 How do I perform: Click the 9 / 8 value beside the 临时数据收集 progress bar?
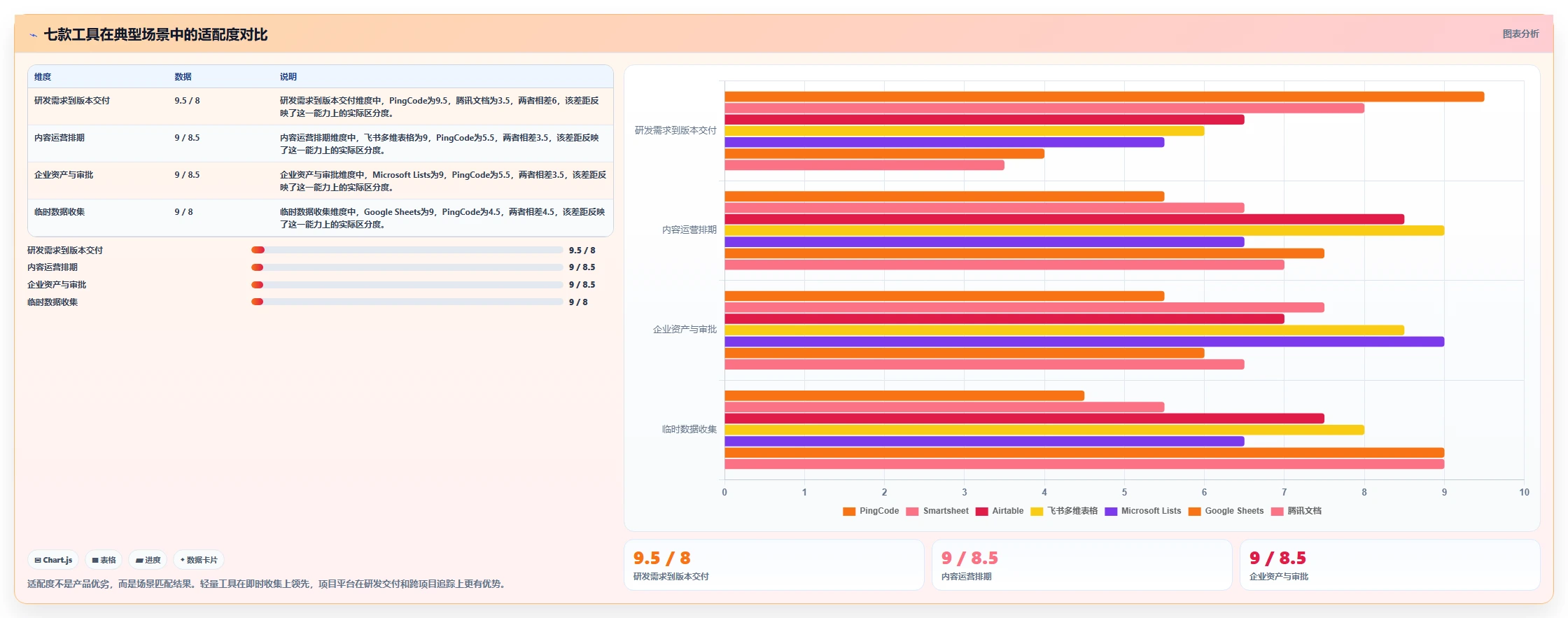(x=578, y=302)
